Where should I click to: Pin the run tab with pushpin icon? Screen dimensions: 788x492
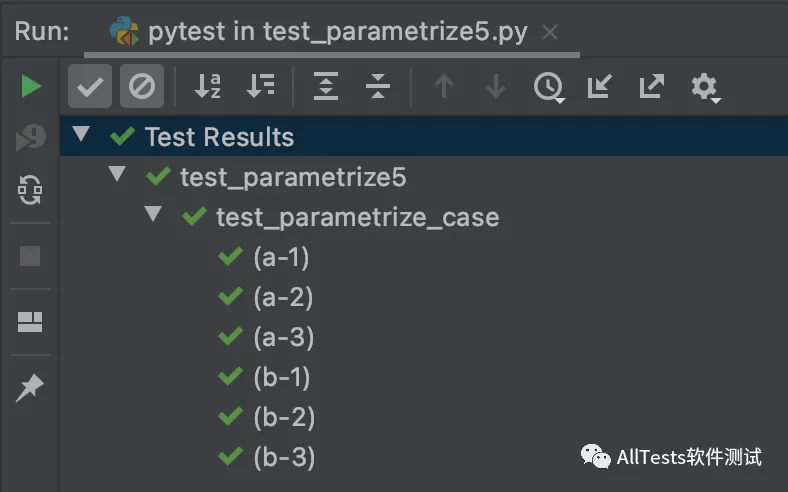pos(31,388)
